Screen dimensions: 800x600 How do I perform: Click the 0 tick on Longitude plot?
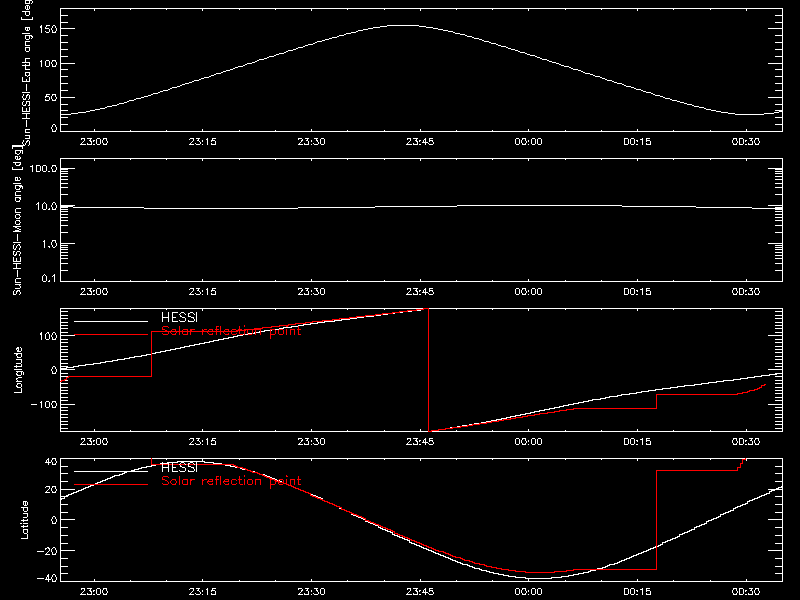click(54, 370)
